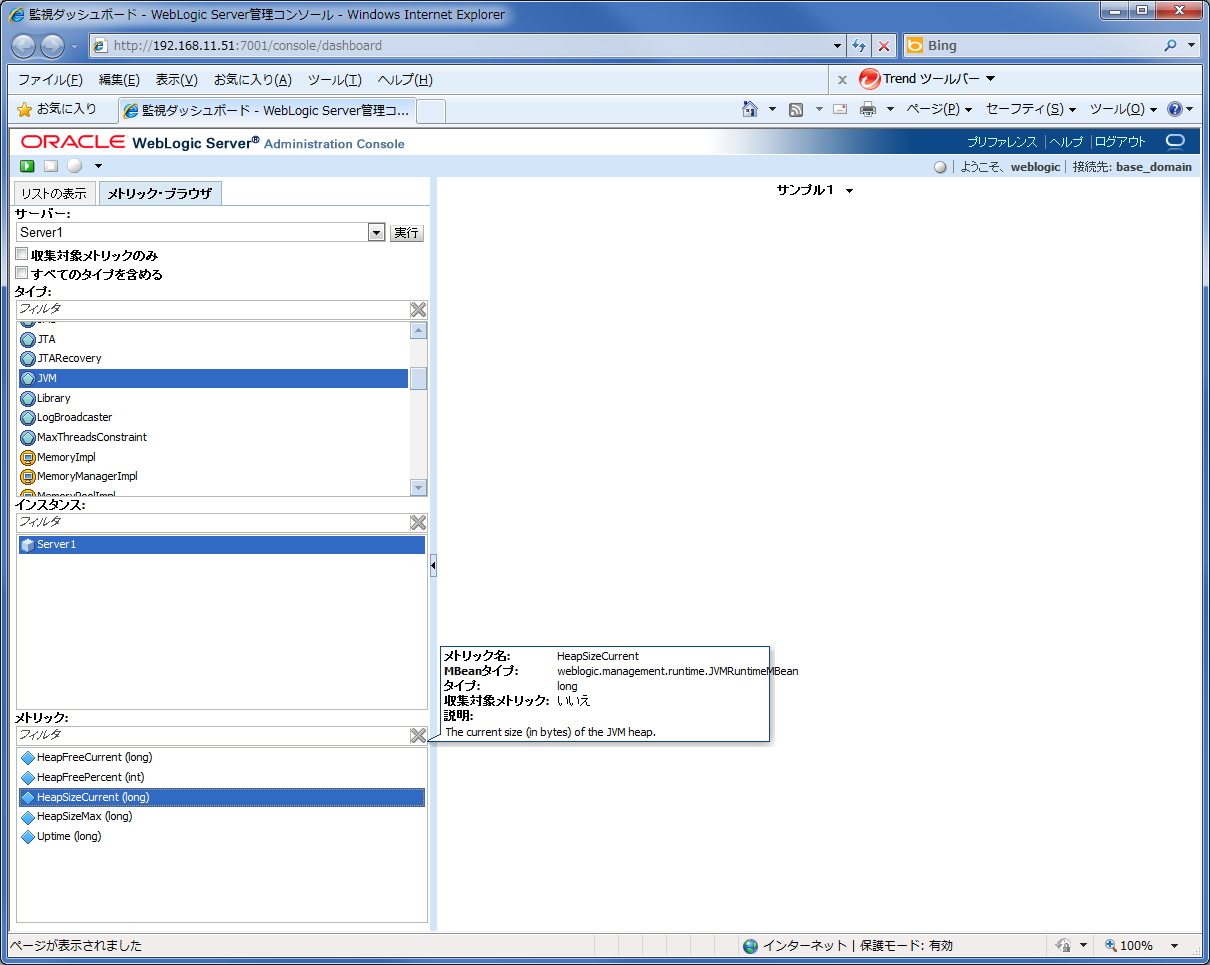Click the ログアウト link

[x=1120, y=142]
